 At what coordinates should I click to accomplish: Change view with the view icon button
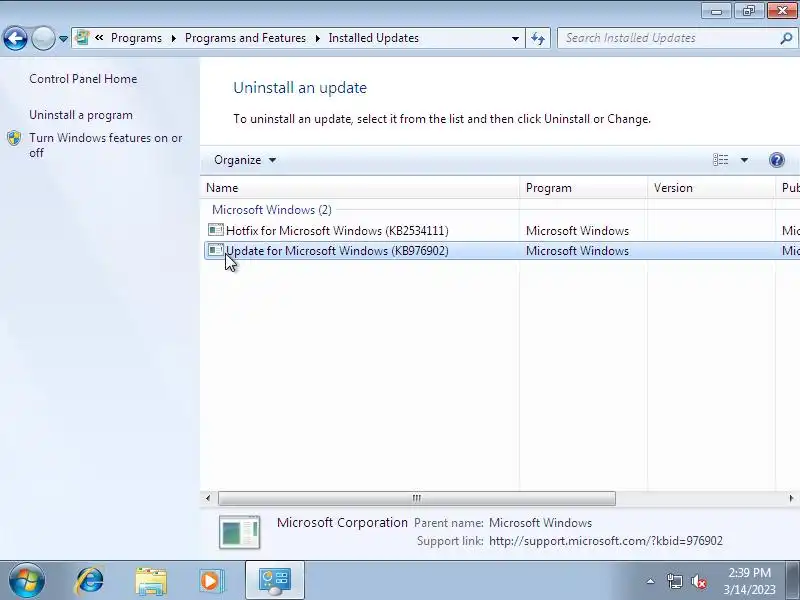click(x=720, y=160)
